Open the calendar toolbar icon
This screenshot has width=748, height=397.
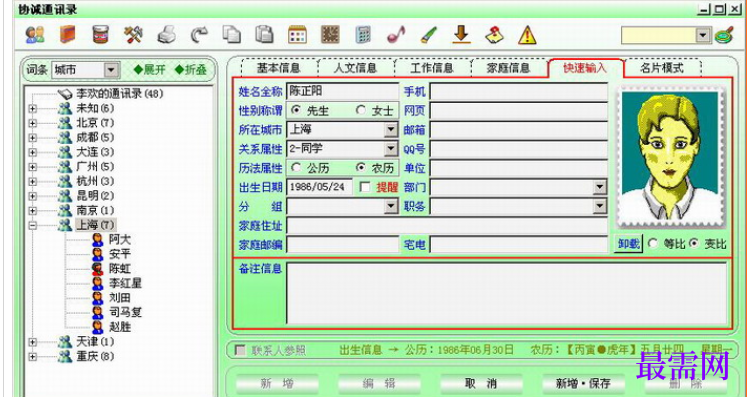(297, 35)
